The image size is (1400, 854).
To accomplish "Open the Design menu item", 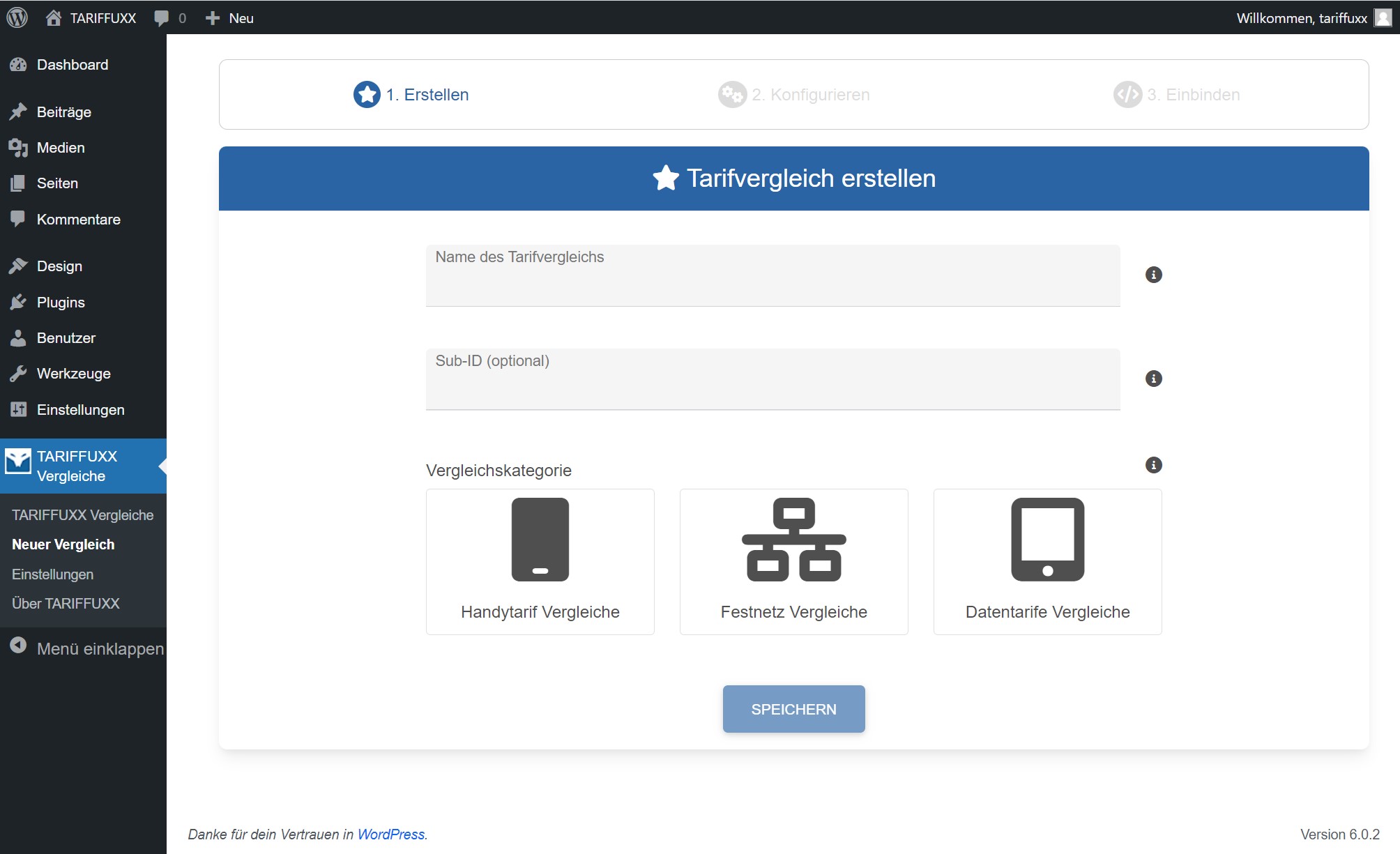I will click(x=83, y=266).
